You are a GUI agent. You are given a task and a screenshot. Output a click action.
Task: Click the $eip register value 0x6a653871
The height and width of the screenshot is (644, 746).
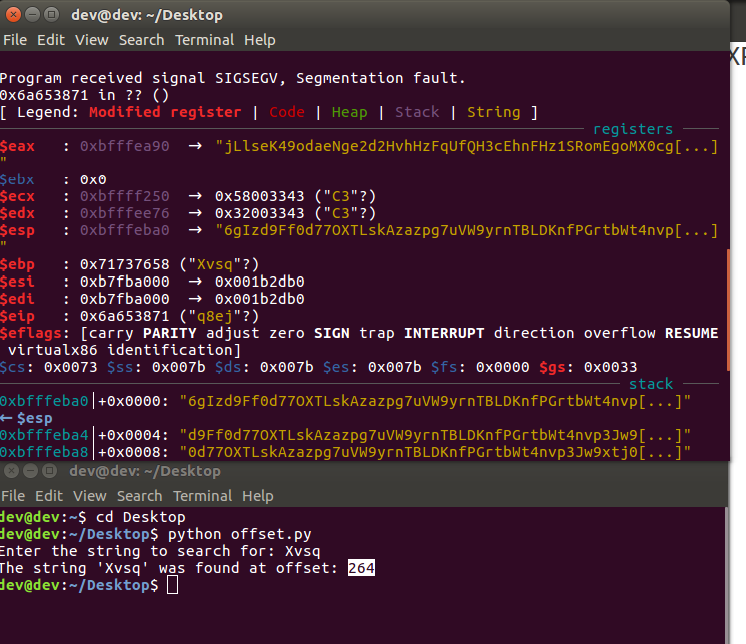[124, 316]
